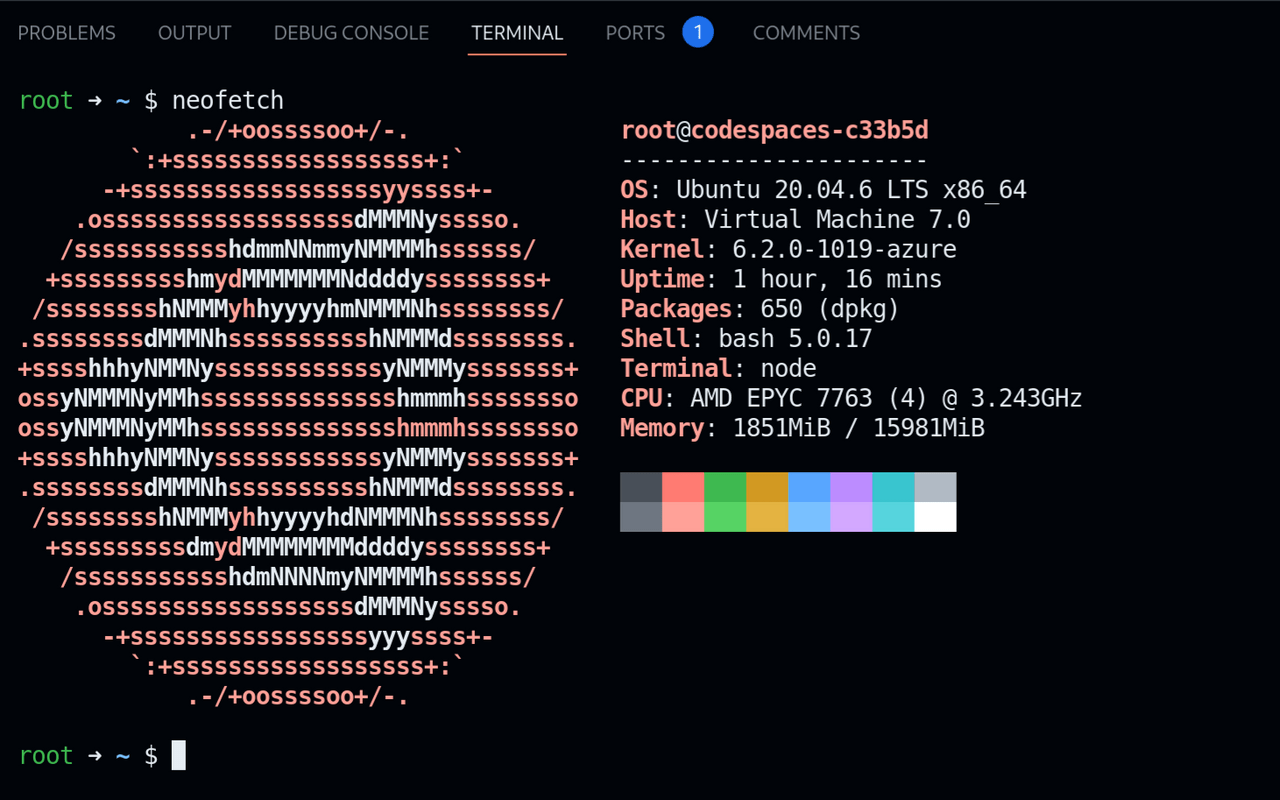Open the OUTPUT tab

[194, 32]
